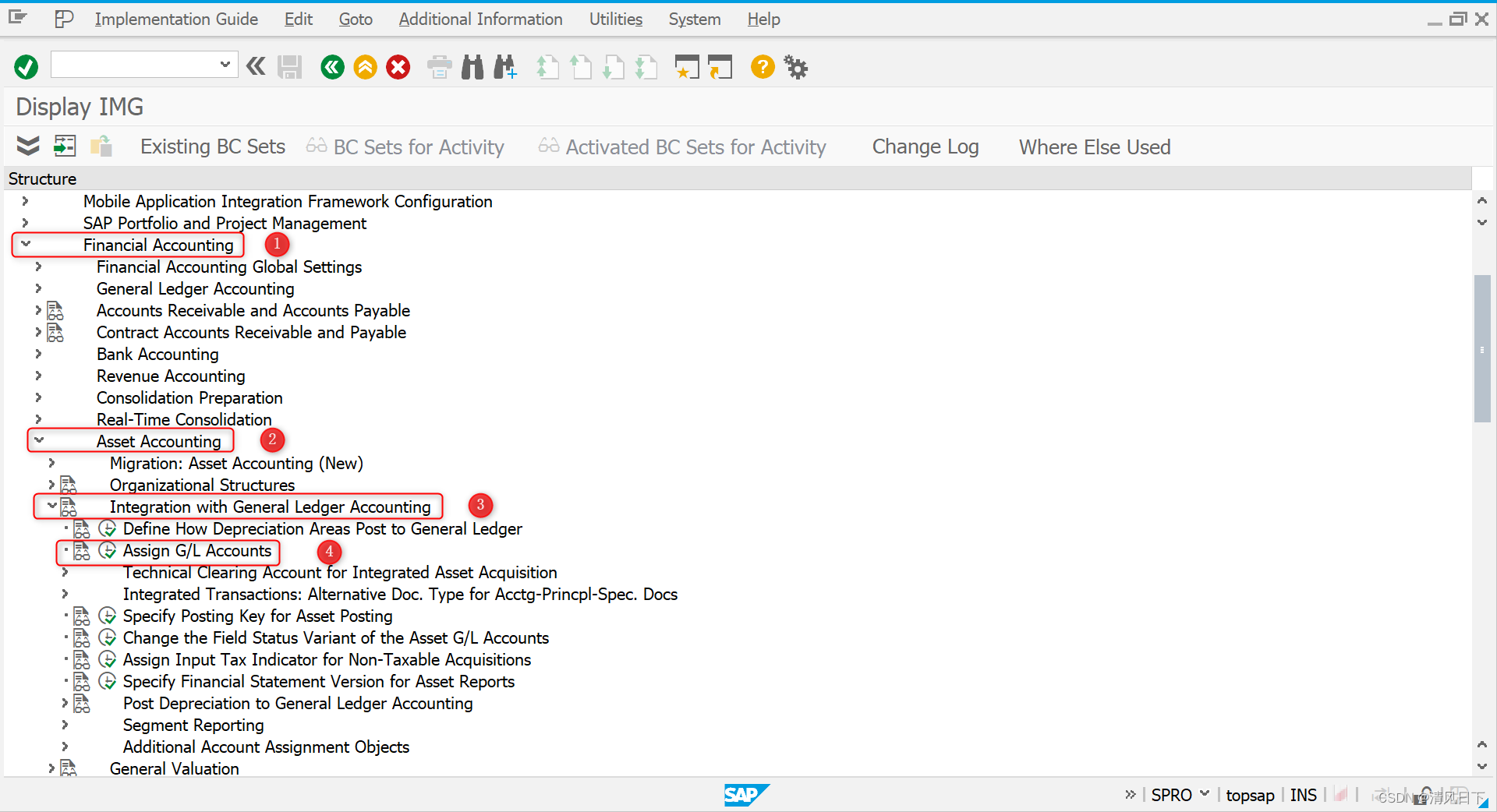The width and height of the screenshot is (1497, 812).
Task: Click the Expand All double-chevron icon
Action: 28,146
